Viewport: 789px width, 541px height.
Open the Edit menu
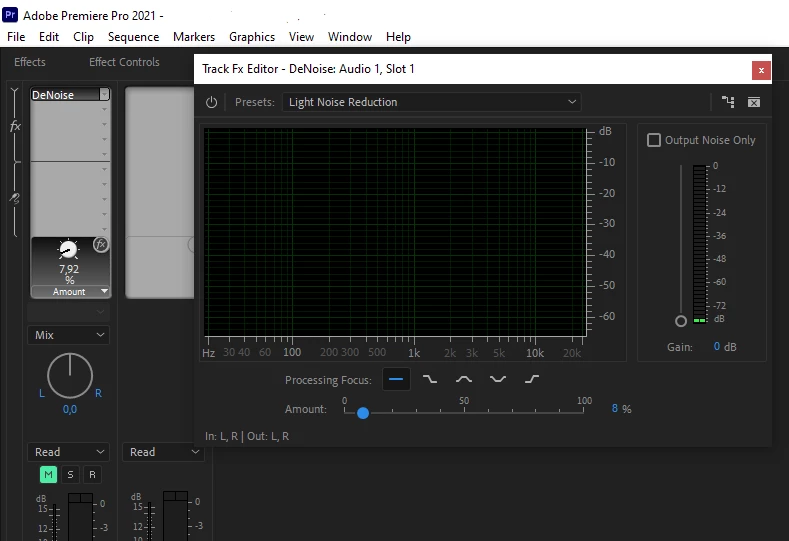coord(49,37)
